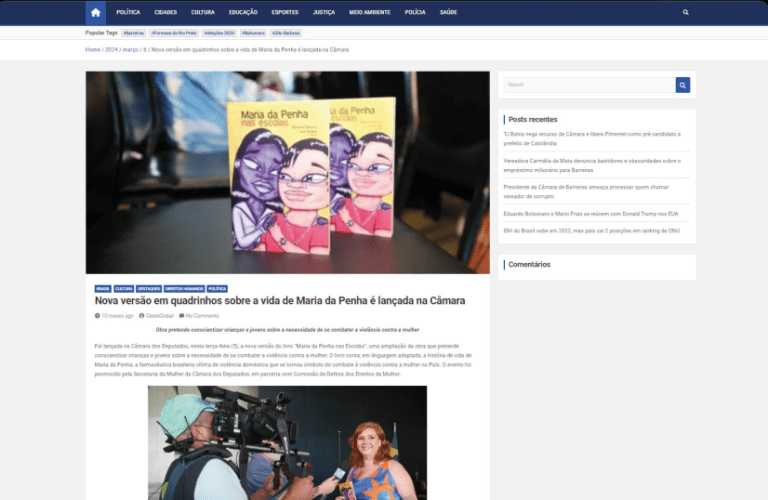Select the #São Barbosa popular tag

285,33
